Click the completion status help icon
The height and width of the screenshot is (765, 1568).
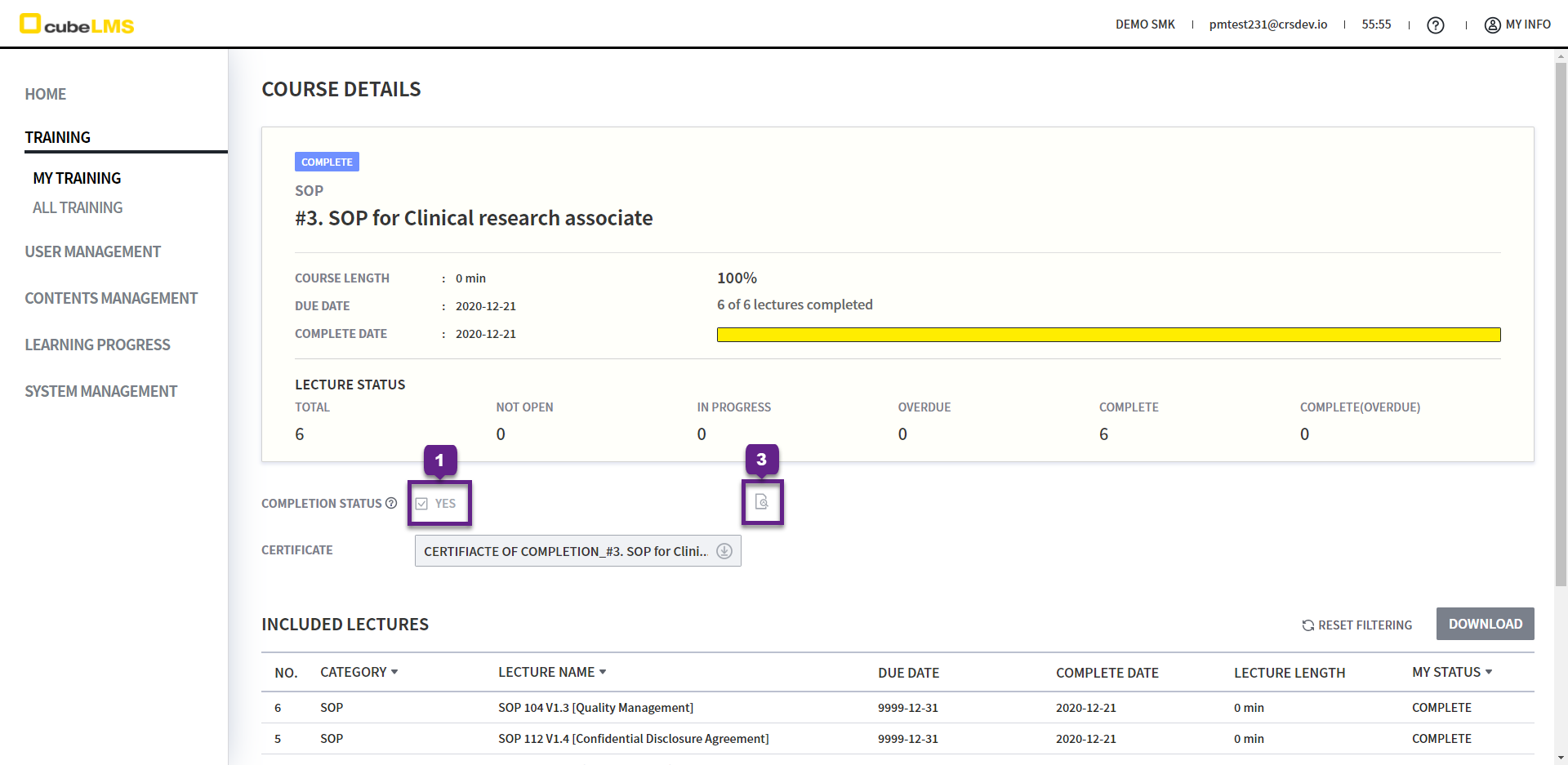point(391,503)
